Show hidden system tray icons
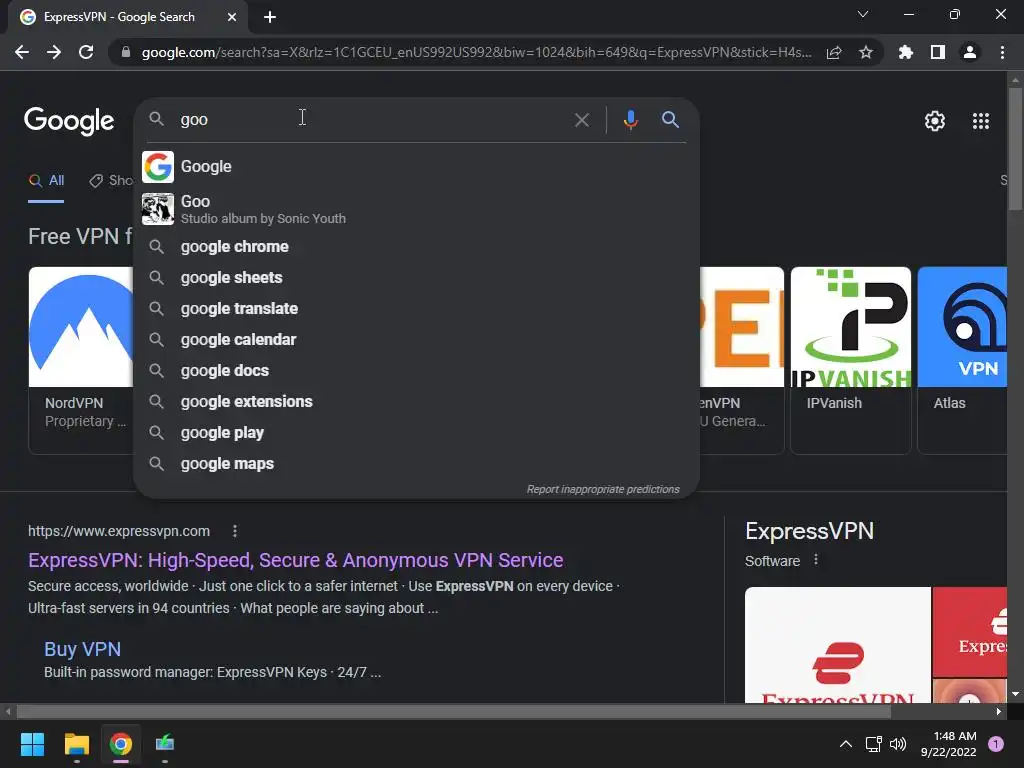This screenshot has height=768, width=1024. point(846,744)
